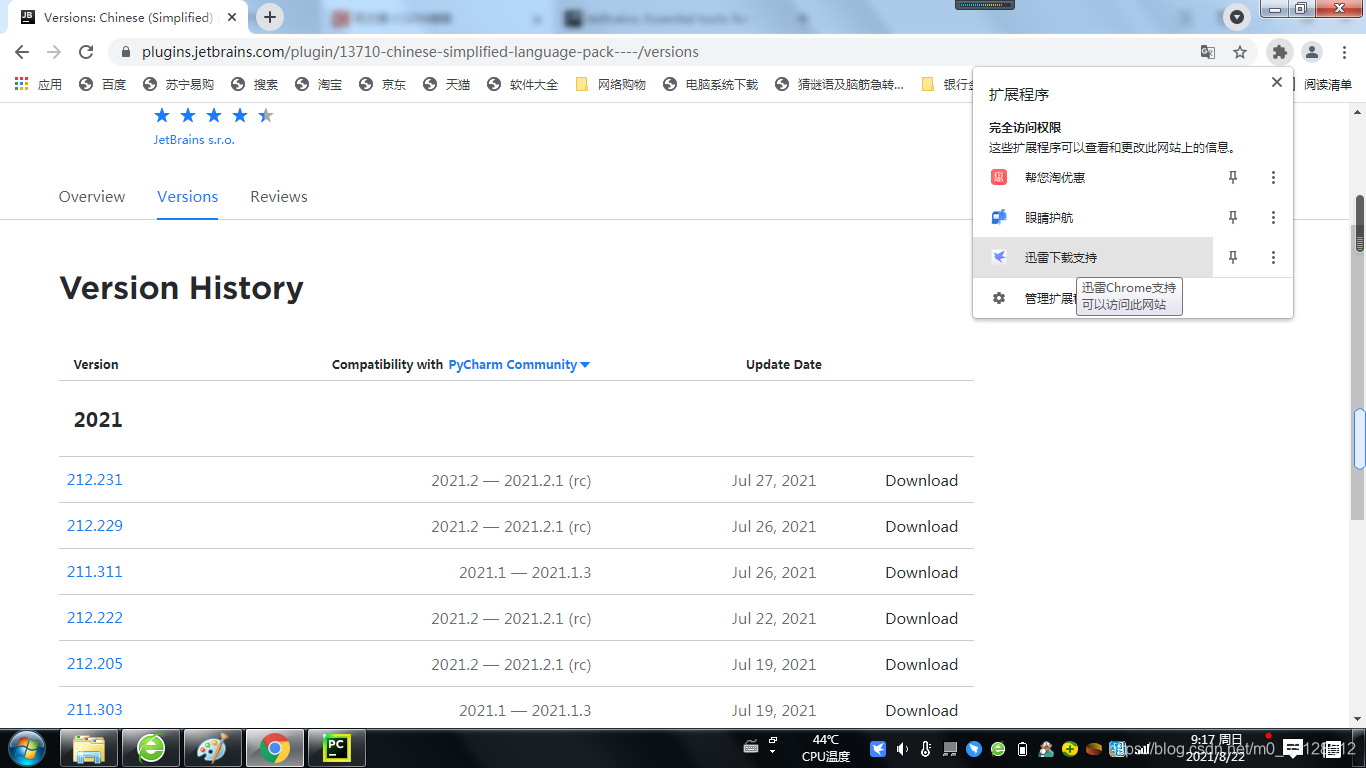This screenshot has height=768, width=1366.
Task: Open version 212.222 link
Action: 95,618
